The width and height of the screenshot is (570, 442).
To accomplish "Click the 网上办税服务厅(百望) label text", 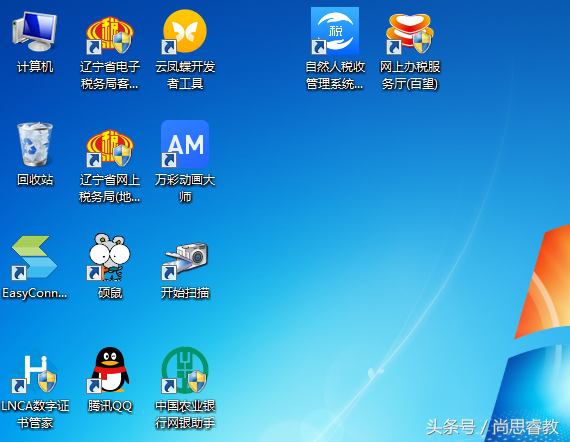I will click(410, 75).
